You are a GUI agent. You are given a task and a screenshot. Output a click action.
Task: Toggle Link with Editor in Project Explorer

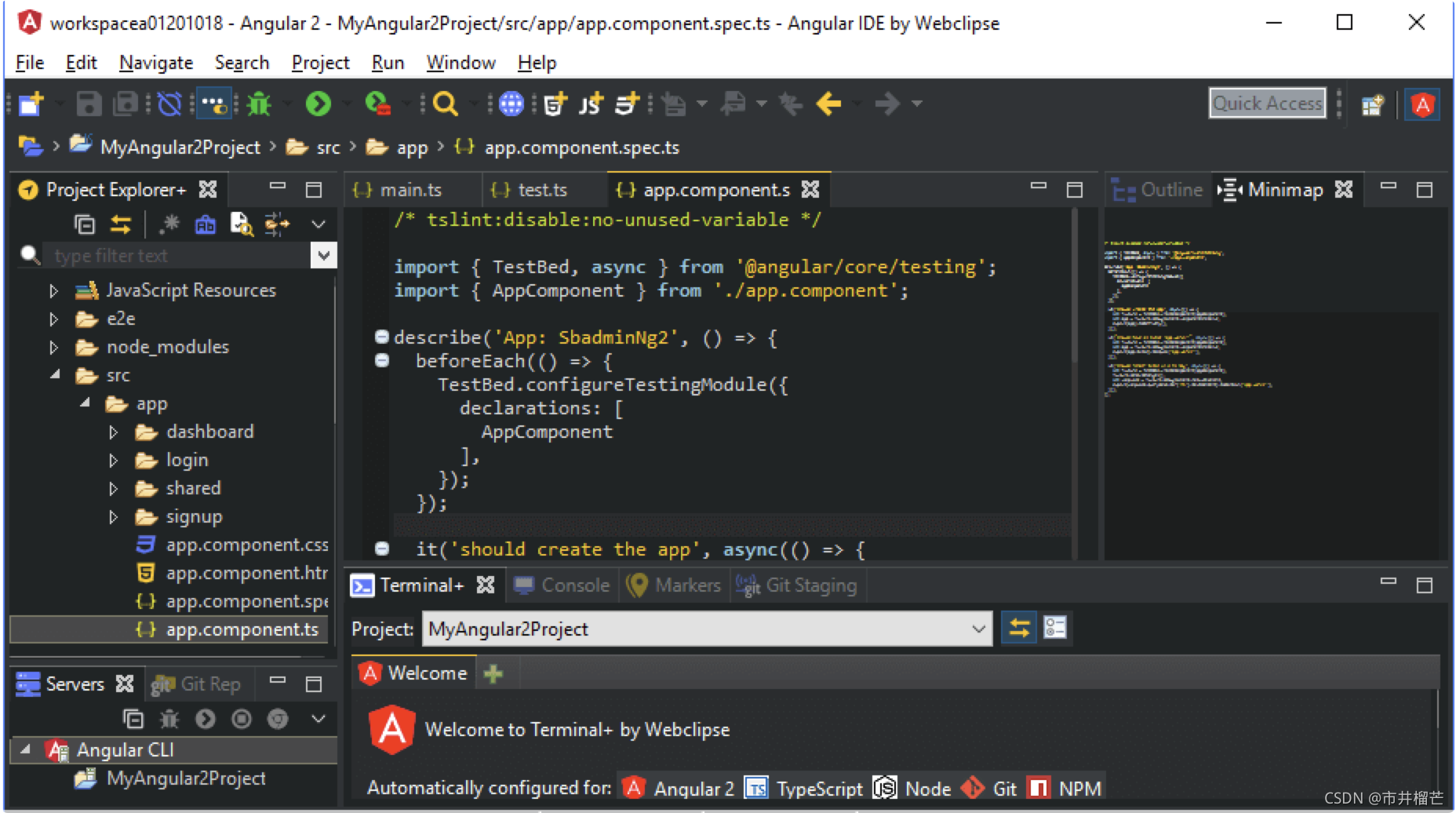[x=120, y=224]
